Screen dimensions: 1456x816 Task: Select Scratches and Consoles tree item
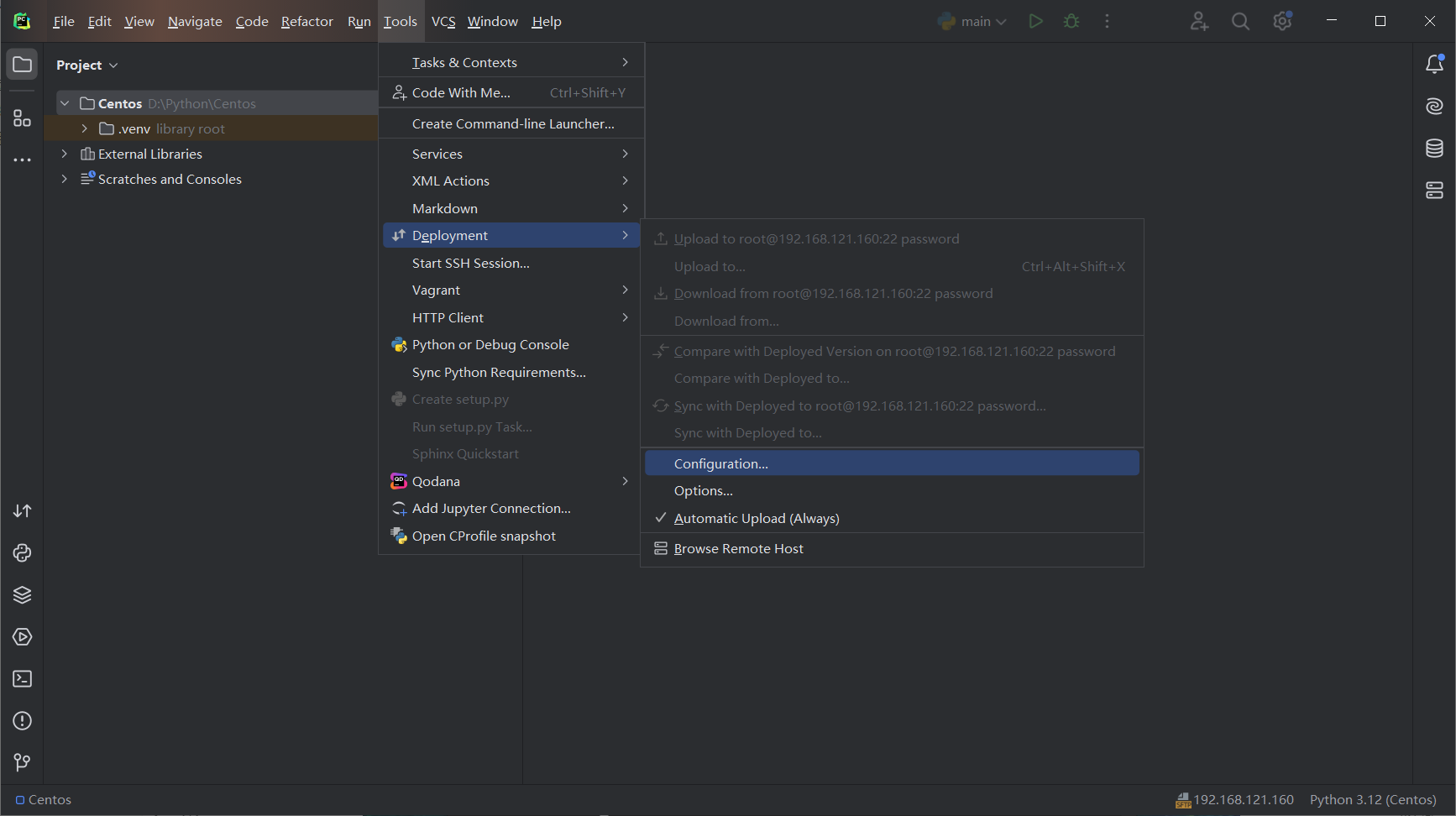pyautogui.click(x=170, y=179)
